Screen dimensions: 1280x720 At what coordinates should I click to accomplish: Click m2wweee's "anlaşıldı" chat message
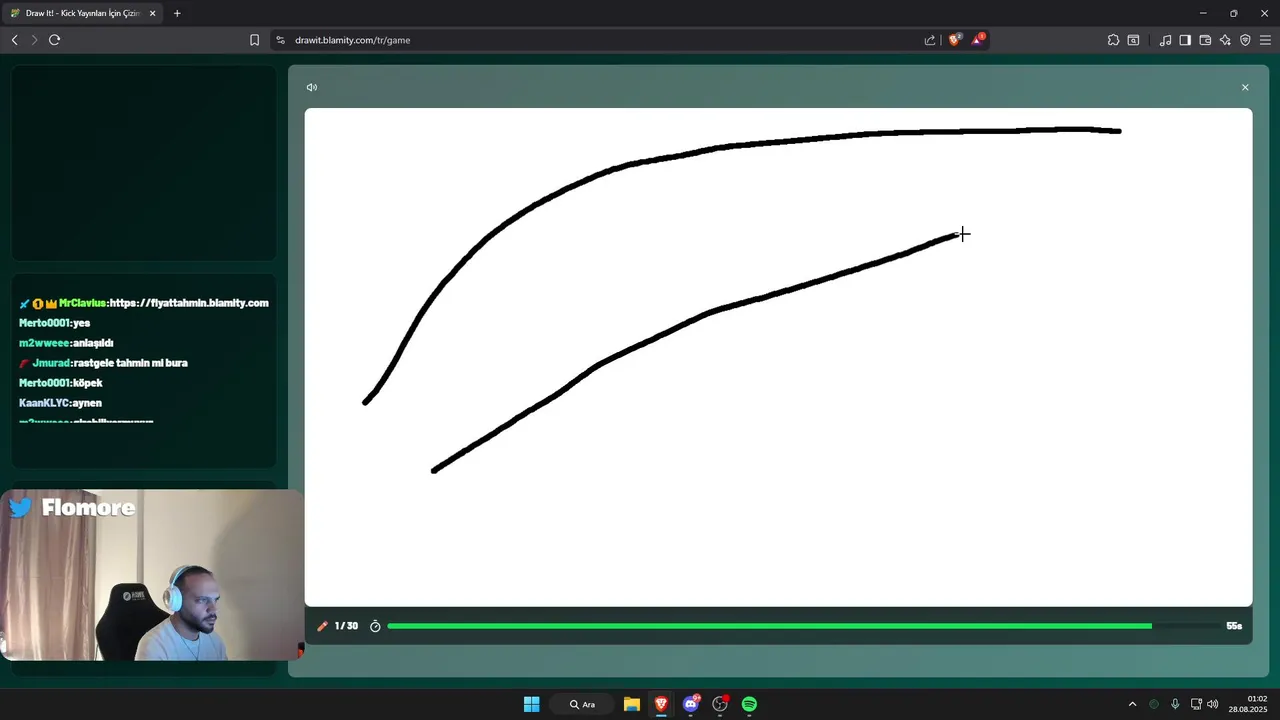tap(93, 343)
